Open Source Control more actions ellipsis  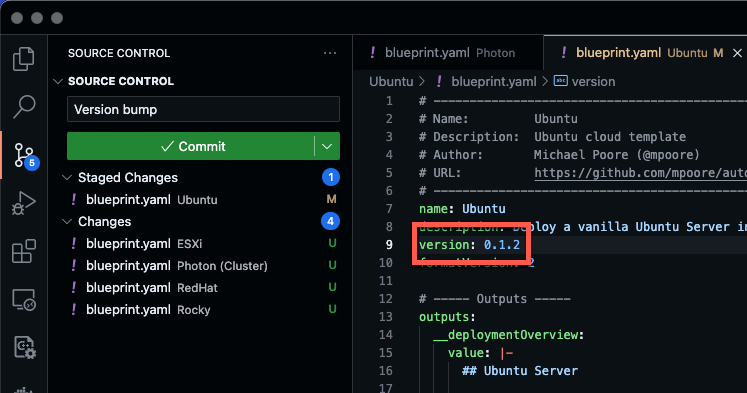330,53
